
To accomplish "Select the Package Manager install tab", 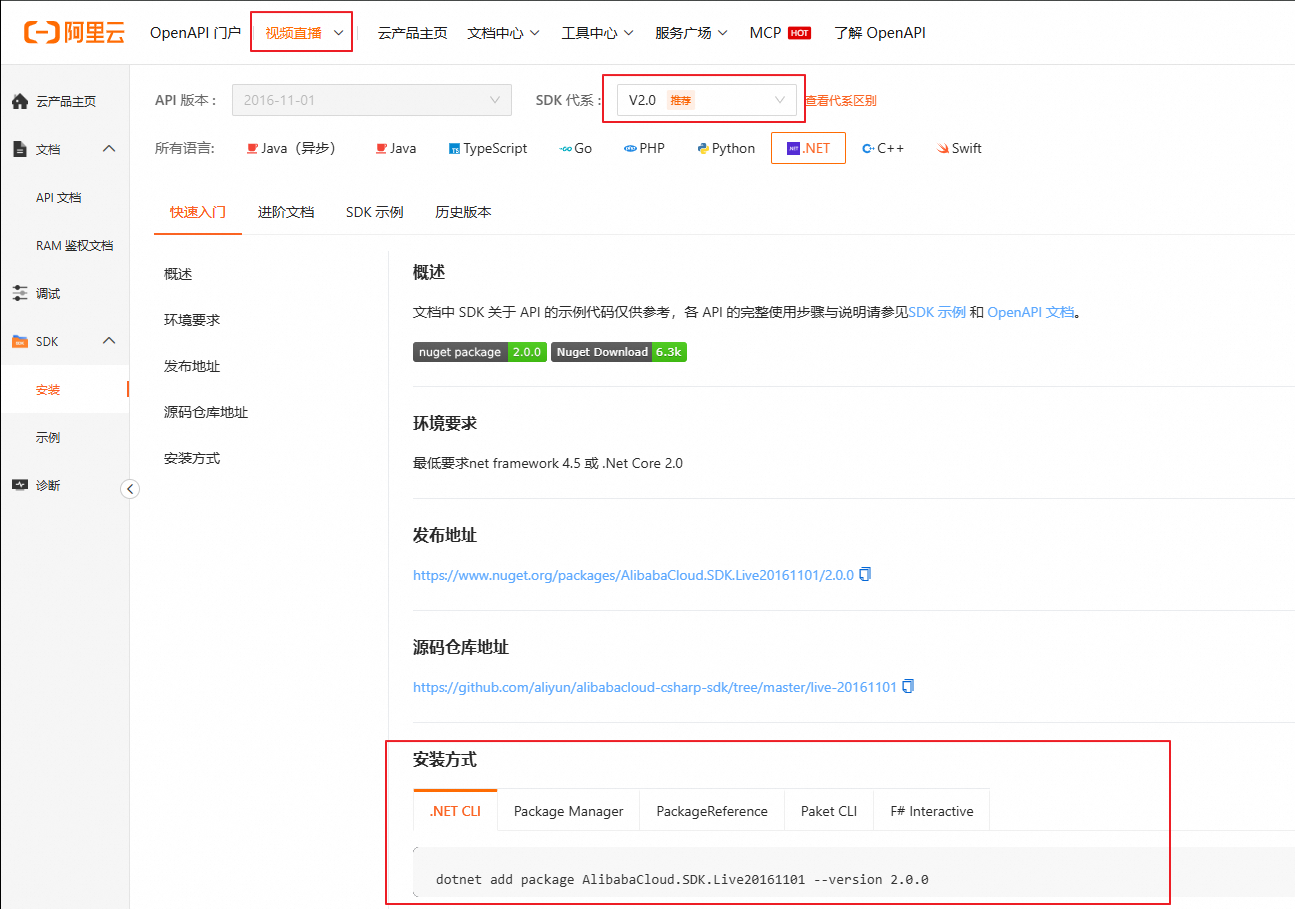I will coord(568,811).
